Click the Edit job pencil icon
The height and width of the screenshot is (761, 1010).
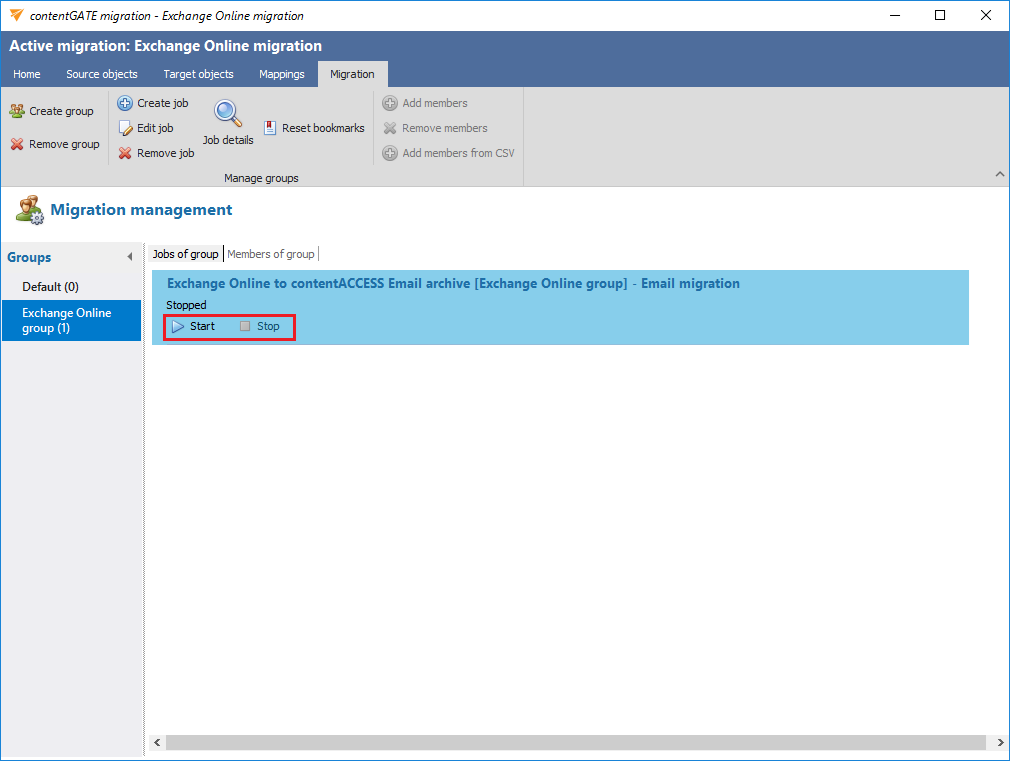tap(125, 128)
